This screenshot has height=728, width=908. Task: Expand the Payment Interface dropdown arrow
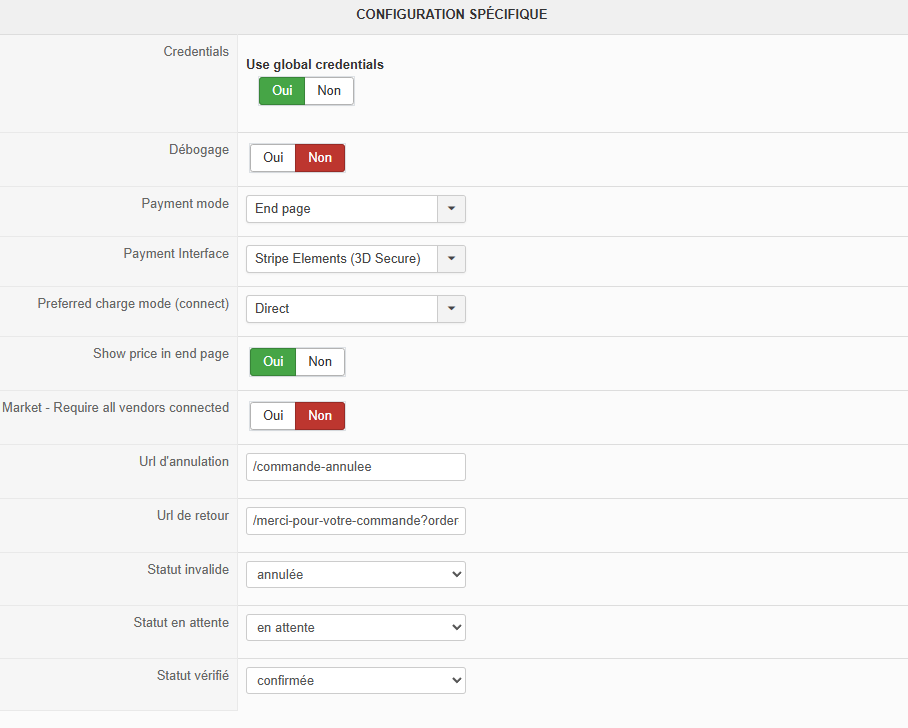click(x=451, y=259)
